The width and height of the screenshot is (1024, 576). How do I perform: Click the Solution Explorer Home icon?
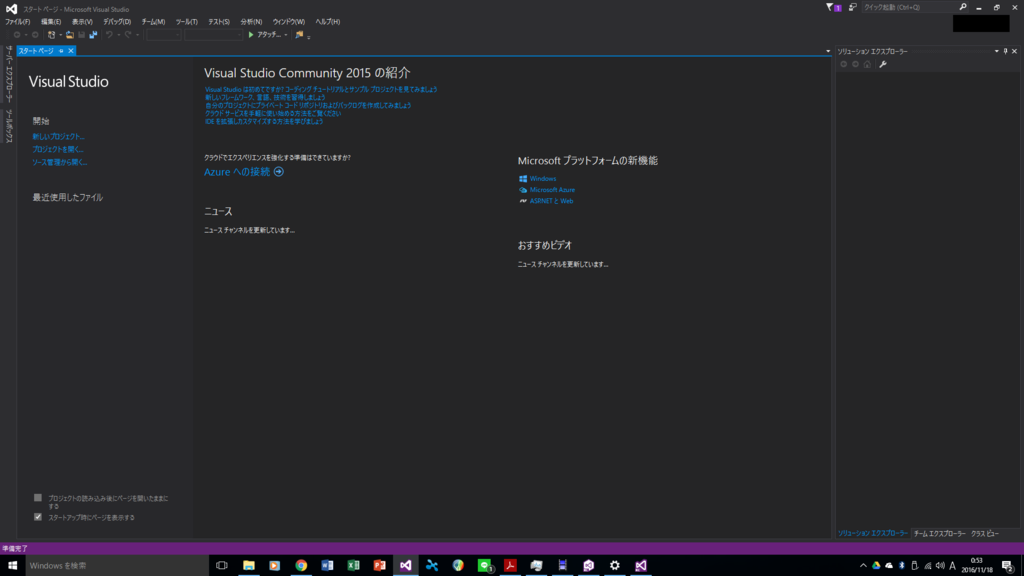[x=867, y=64]
